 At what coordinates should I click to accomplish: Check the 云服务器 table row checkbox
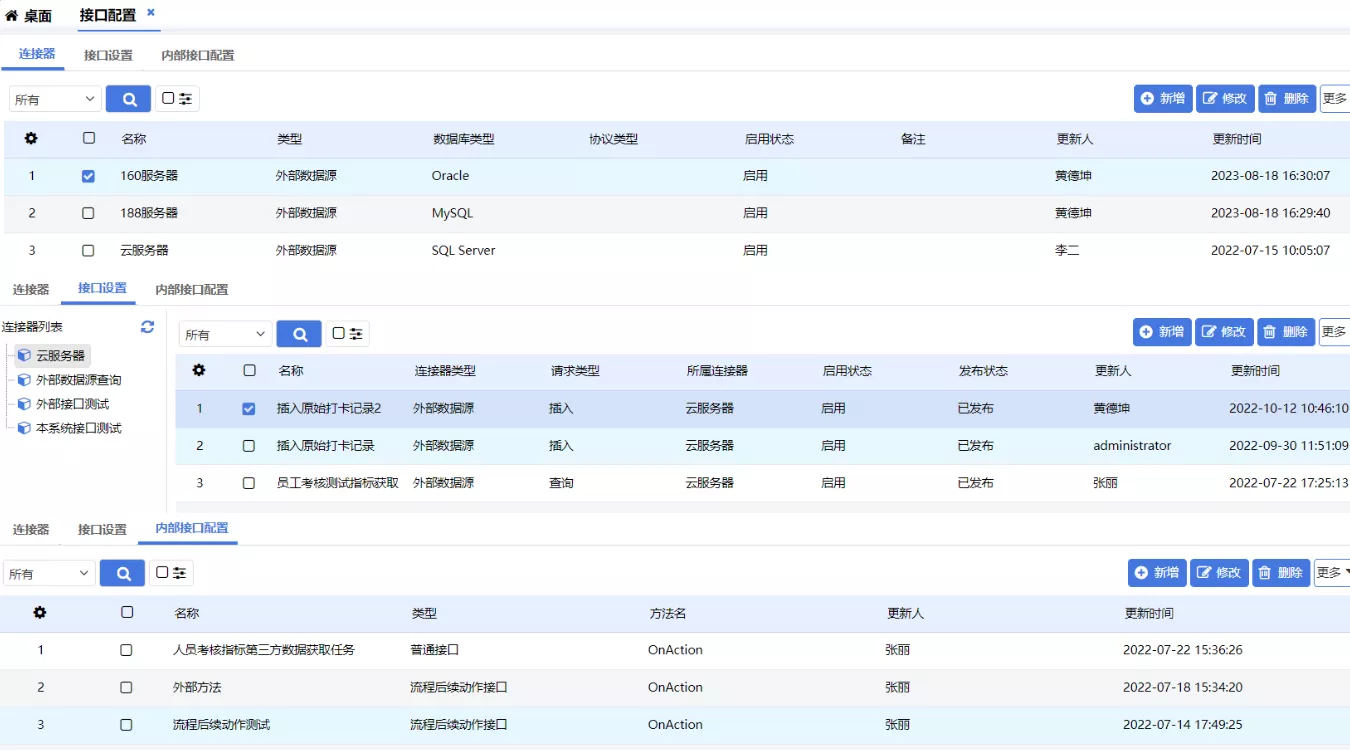tap(88, 250)
